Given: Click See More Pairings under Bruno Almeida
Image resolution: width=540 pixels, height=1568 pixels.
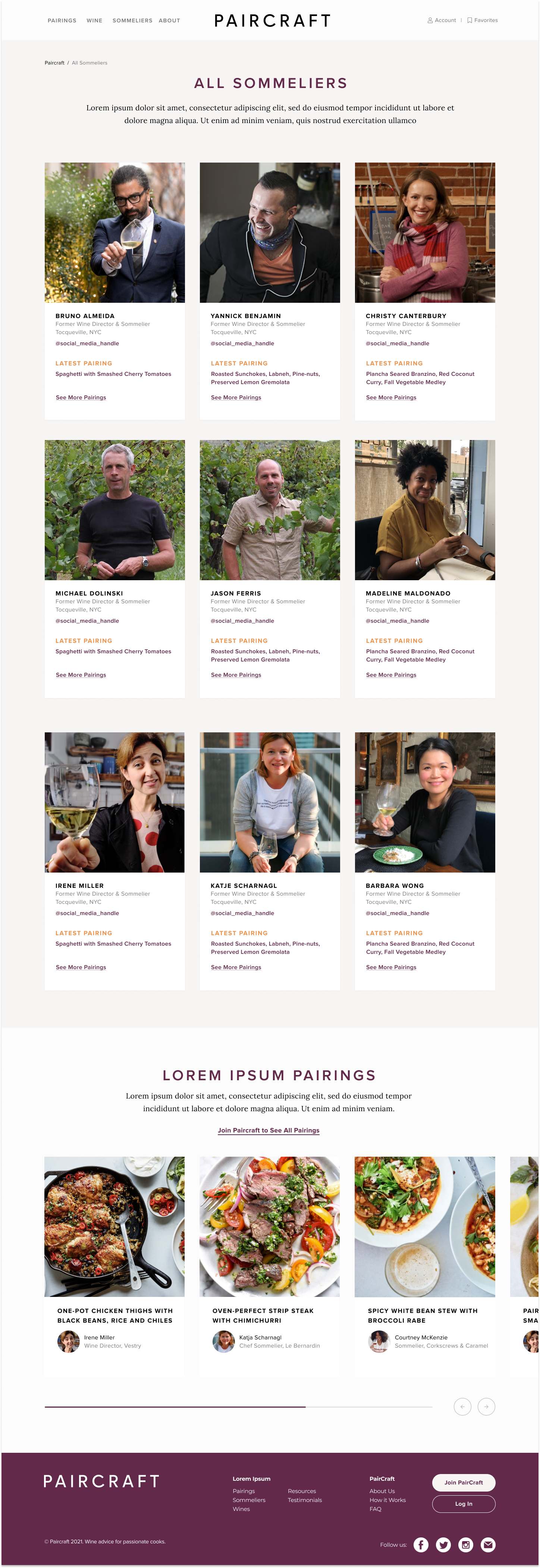Looking at the screenshot, I should click(x=81, y=398).
